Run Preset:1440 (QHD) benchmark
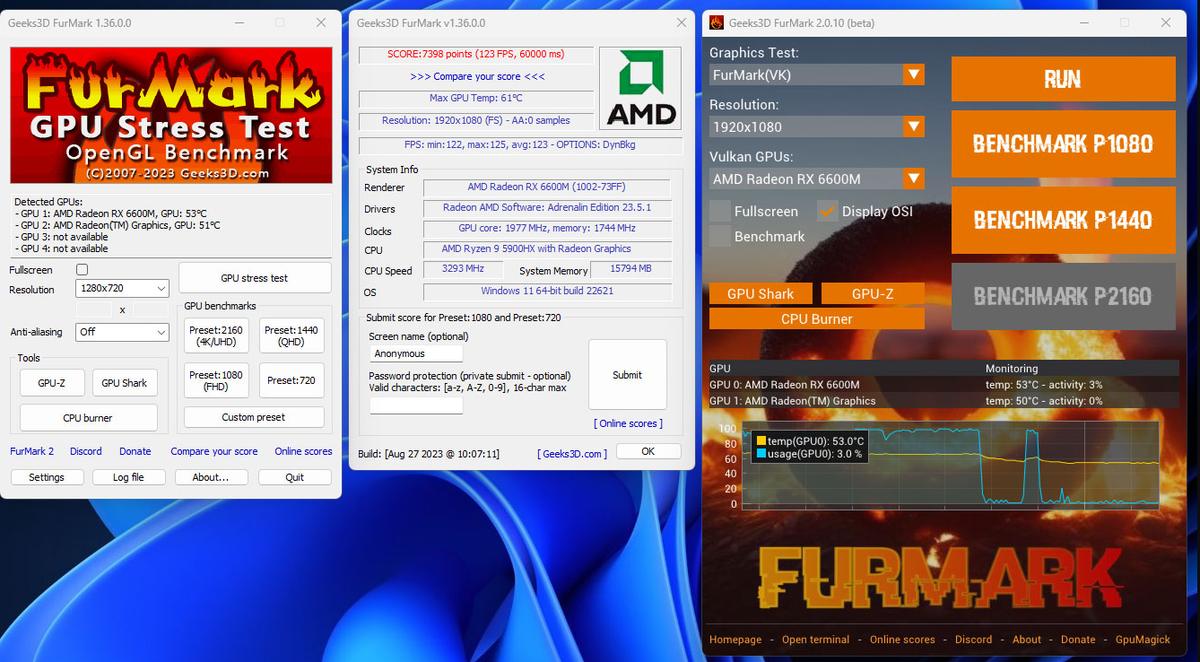 pos(292,336)
